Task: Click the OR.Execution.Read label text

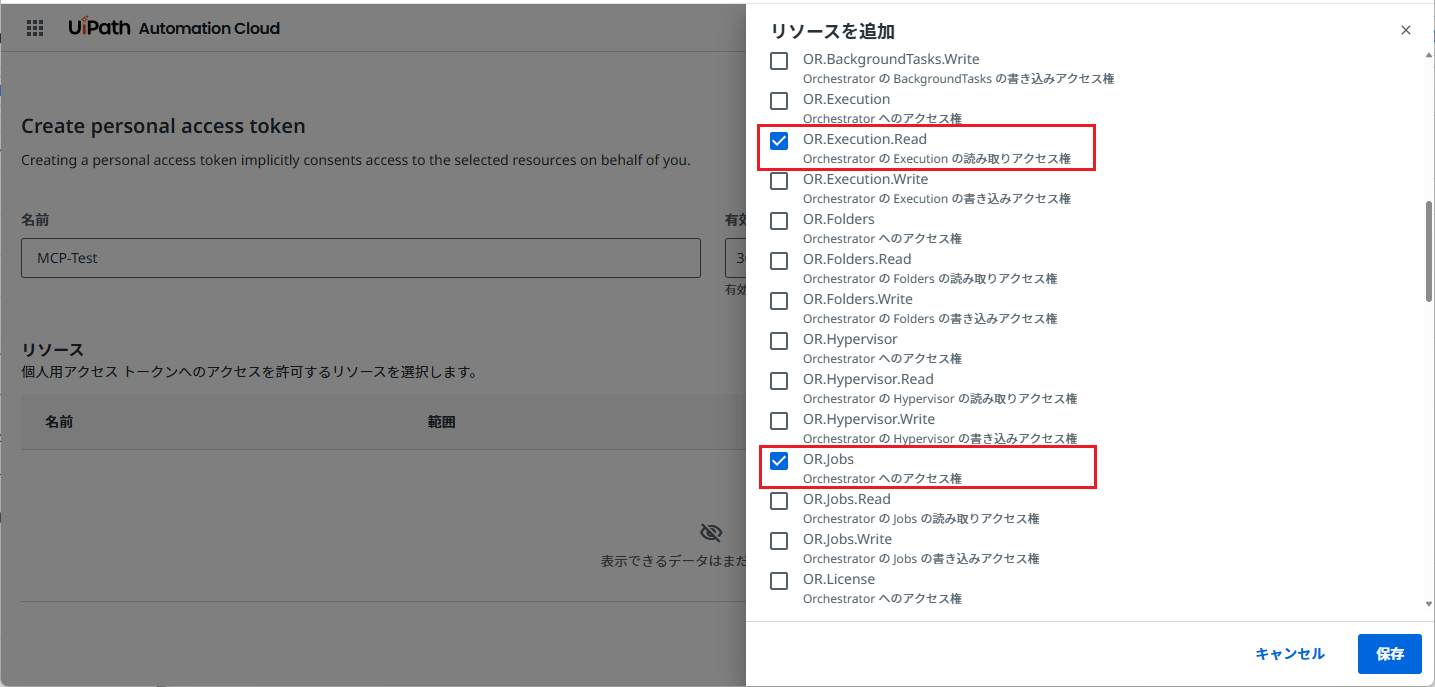Action: pyautogui.click(x=865, y=139)
